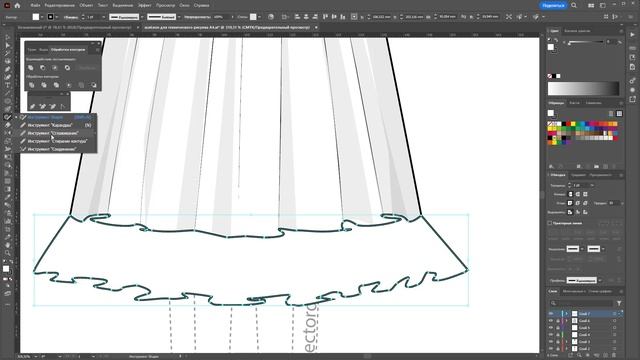The image size is (640, 360).
Task: Toggle lock on layer Слой 6
Action: point(558,320)
